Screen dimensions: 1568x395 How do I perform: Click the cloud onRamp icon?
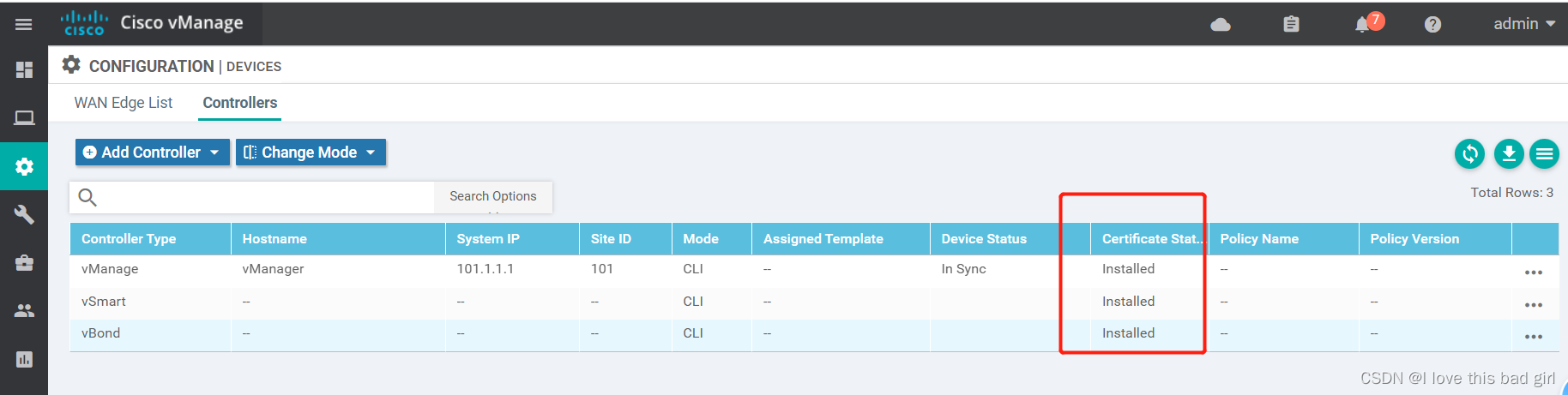pos(1221,25)
